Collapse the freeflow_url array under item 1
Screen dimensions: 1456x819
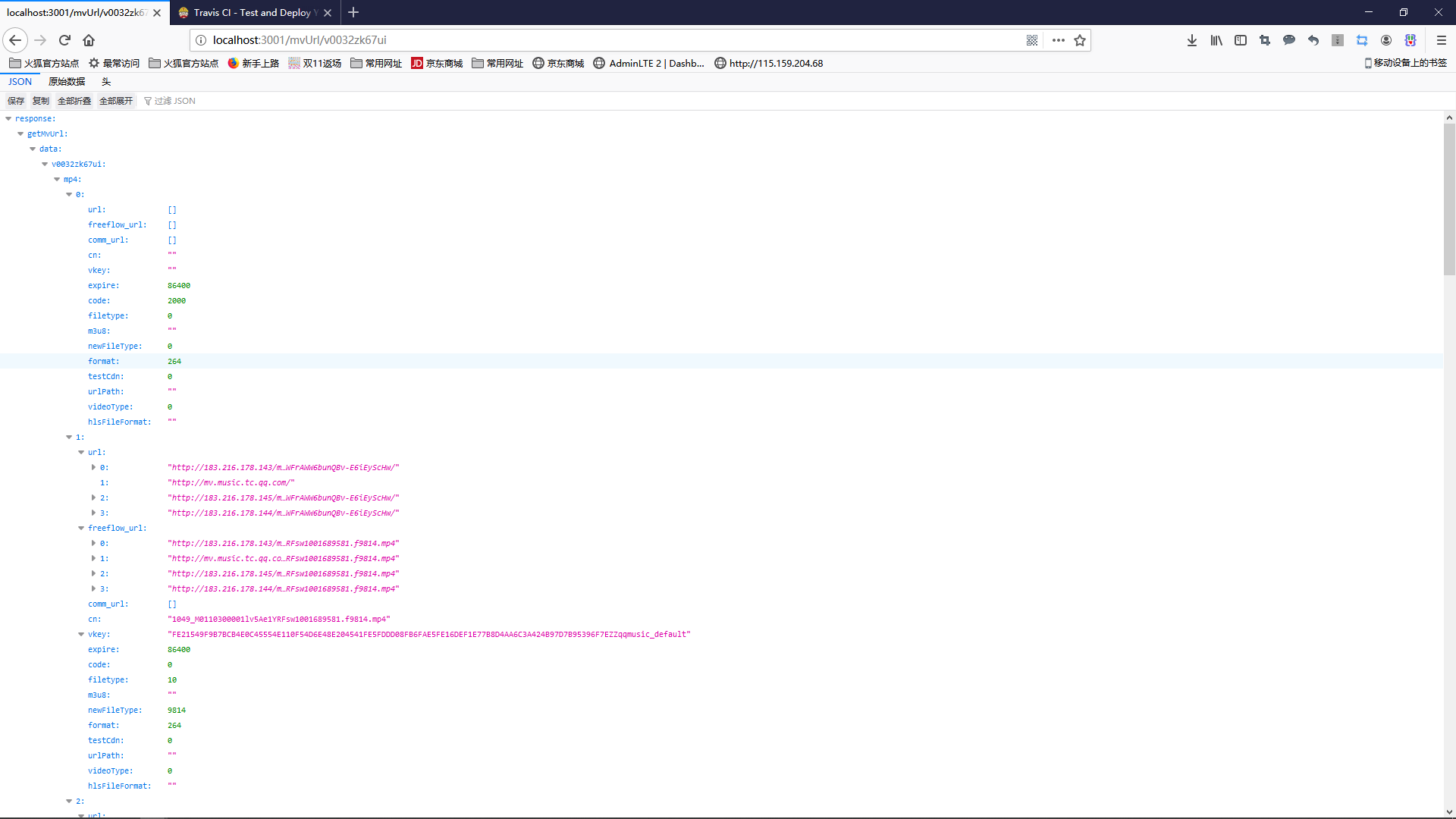coord(81,528)
